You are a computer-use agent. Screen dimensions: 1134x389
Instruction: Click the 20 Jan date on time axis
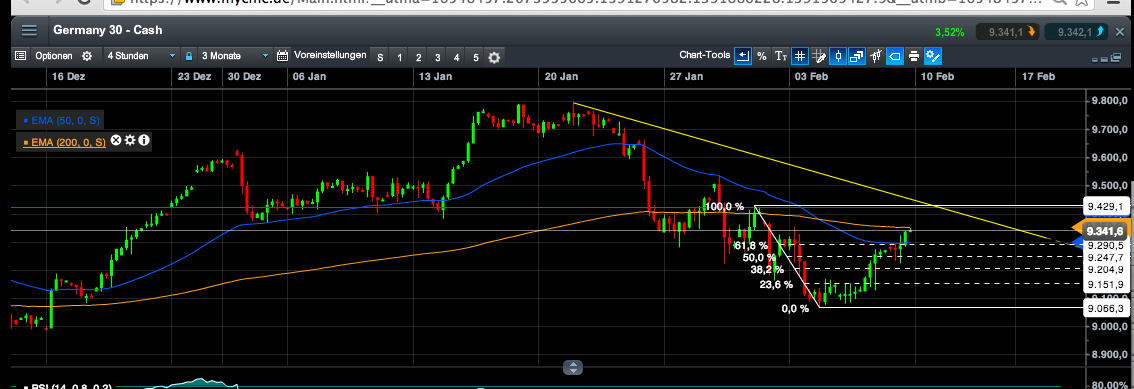tap(562, 76)
